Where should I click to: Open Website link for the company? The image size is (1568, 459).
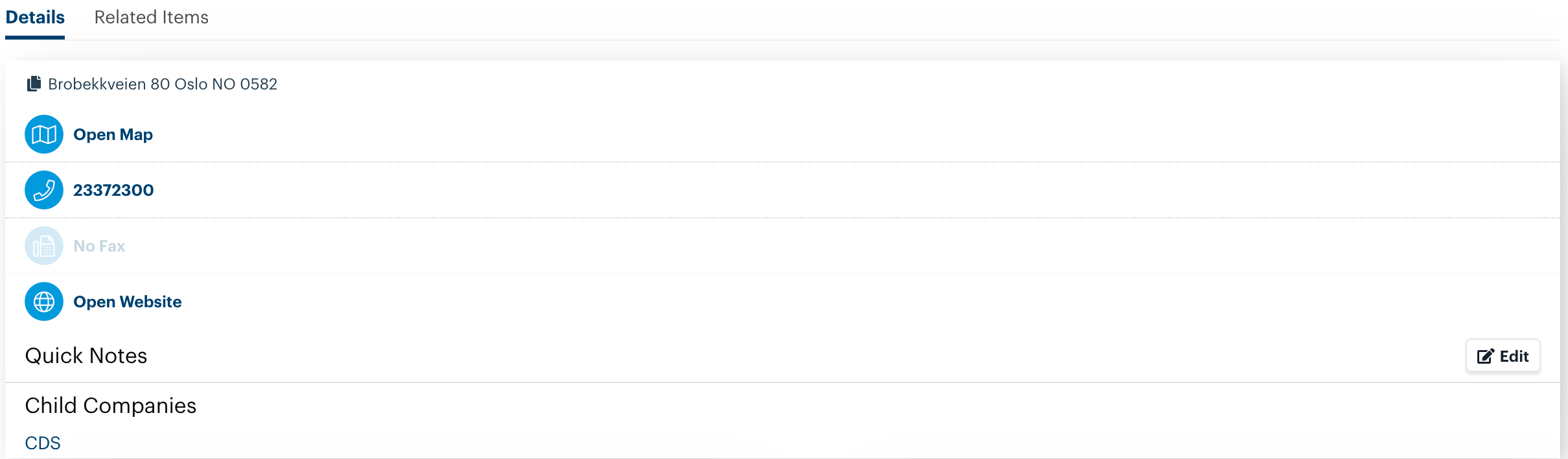pos(128,301)
